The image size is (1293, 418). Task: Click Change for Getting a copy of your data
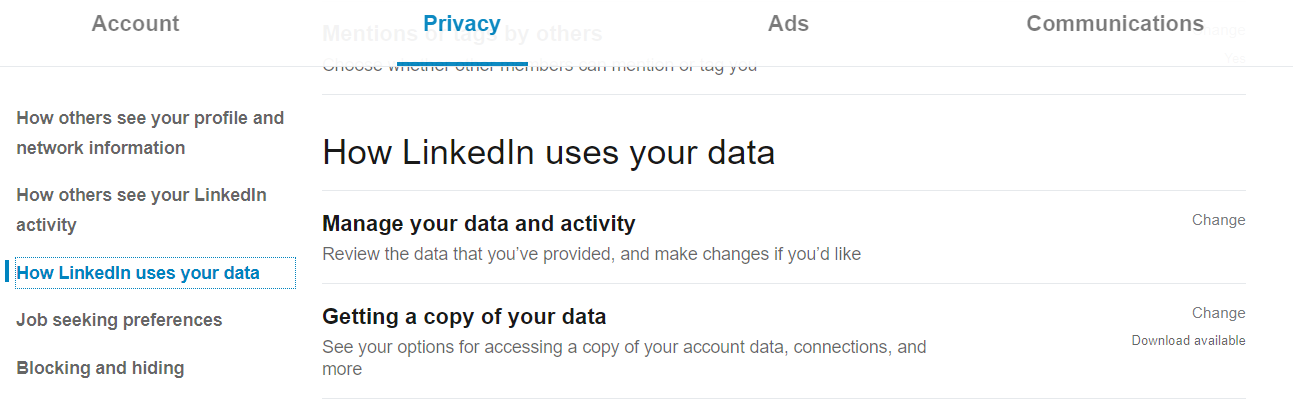tap(1218, 313)
